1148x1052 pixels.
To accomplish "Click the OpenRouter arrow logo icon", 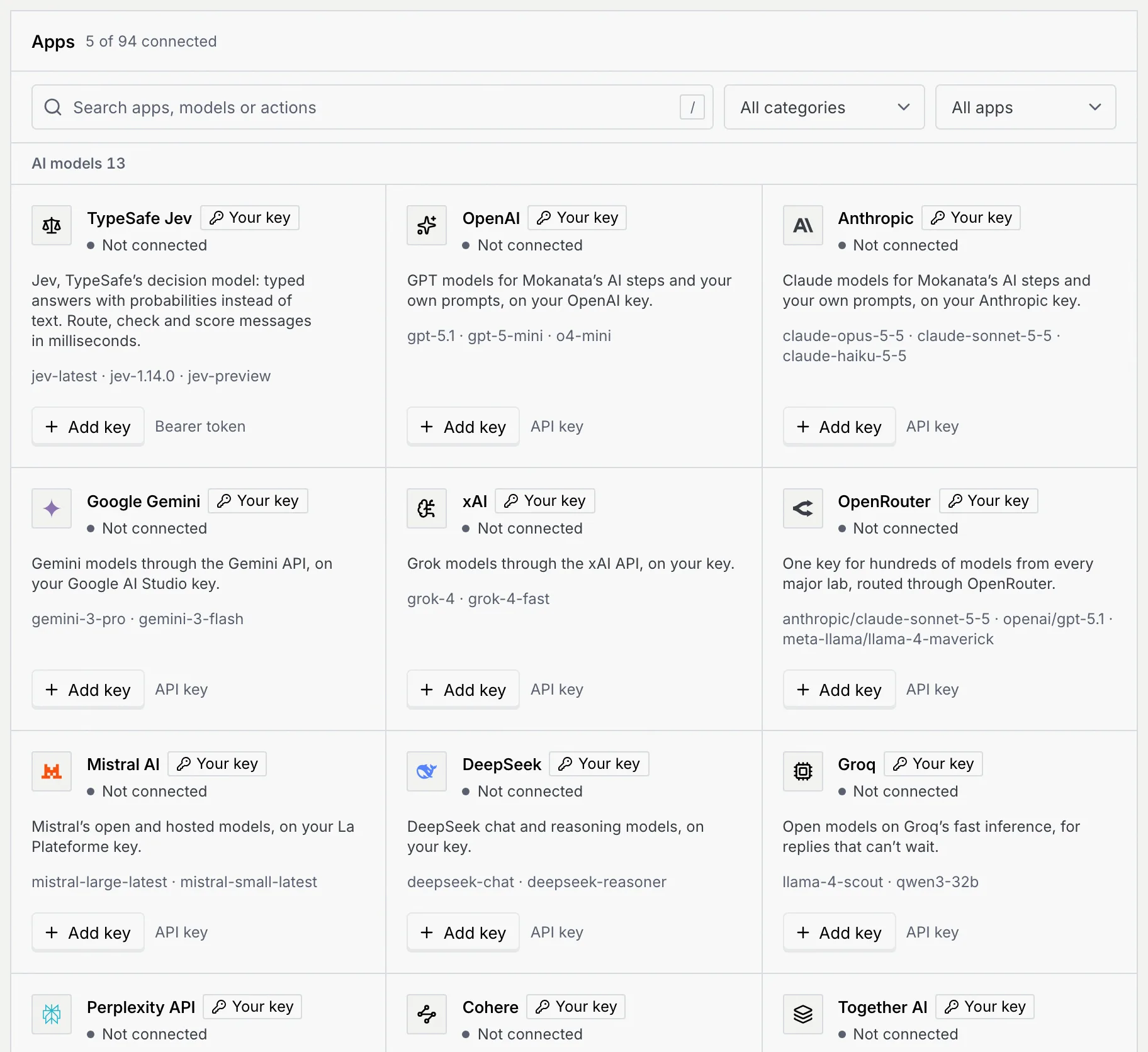I will click(x=802, y=508).
